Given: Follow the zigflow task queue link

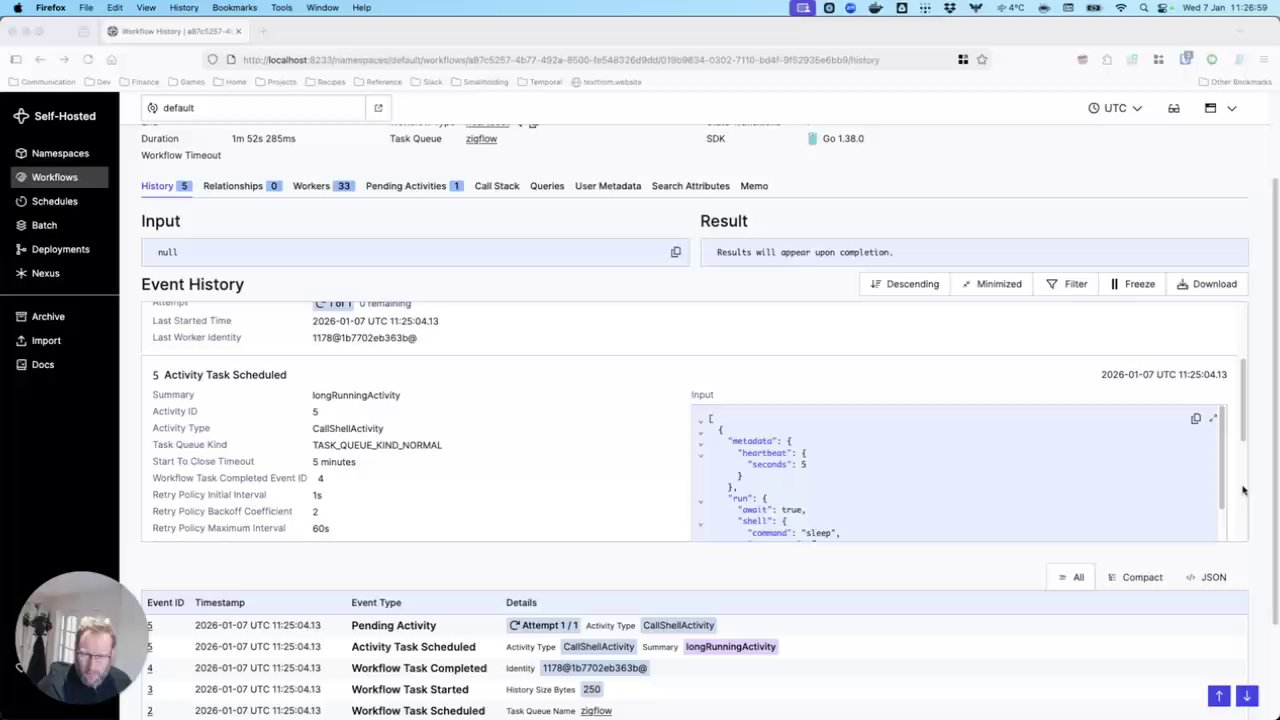Looking at the screenshot, I should 481,139.
